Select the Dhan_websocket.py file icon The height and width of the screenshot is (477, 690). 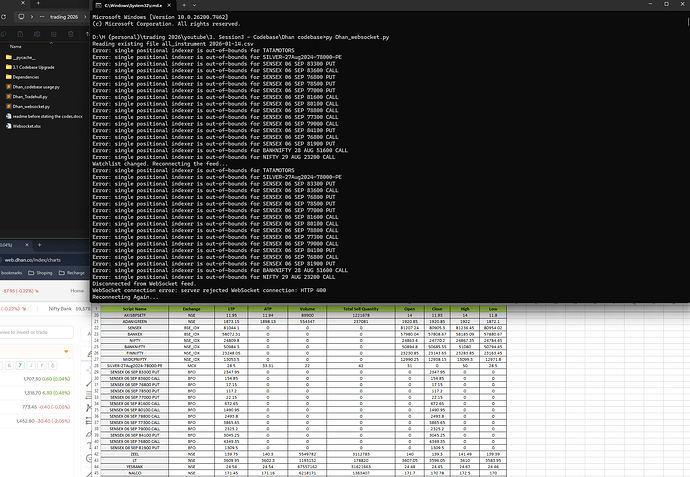coord(9,106)
